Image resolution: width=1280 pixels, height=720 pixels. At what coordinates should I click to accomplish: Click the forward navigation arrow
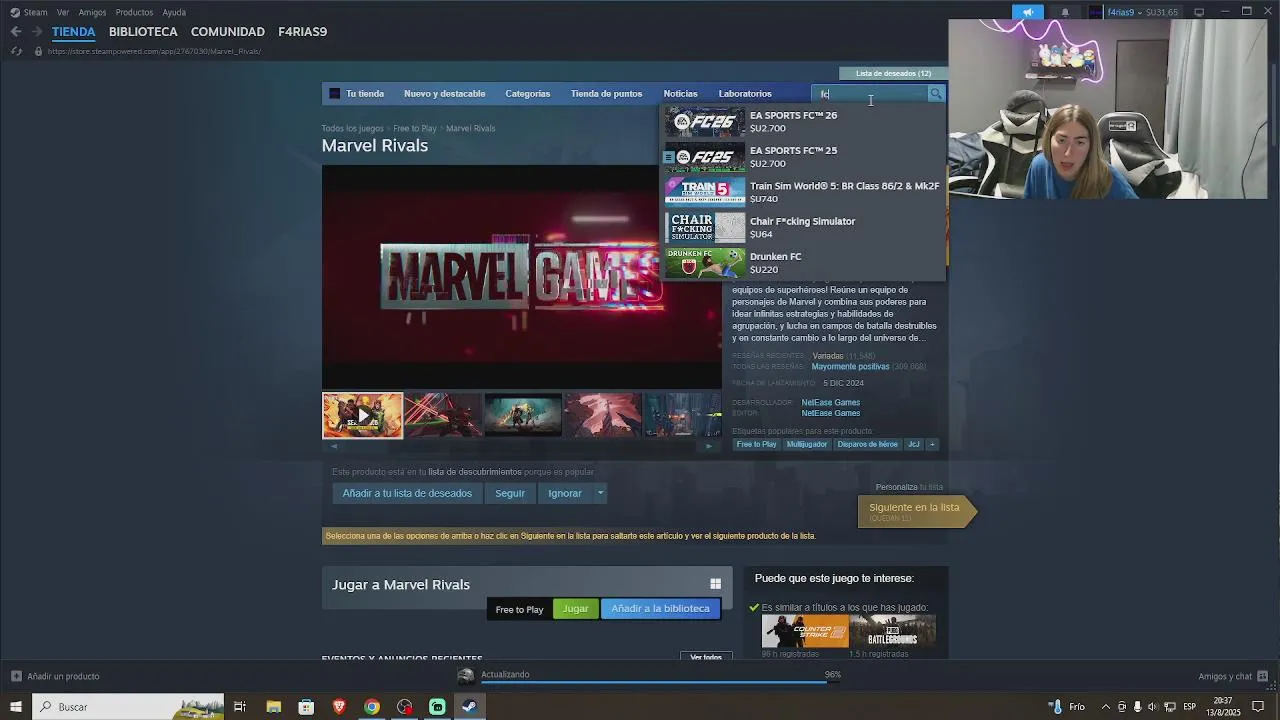pos(37,32)
